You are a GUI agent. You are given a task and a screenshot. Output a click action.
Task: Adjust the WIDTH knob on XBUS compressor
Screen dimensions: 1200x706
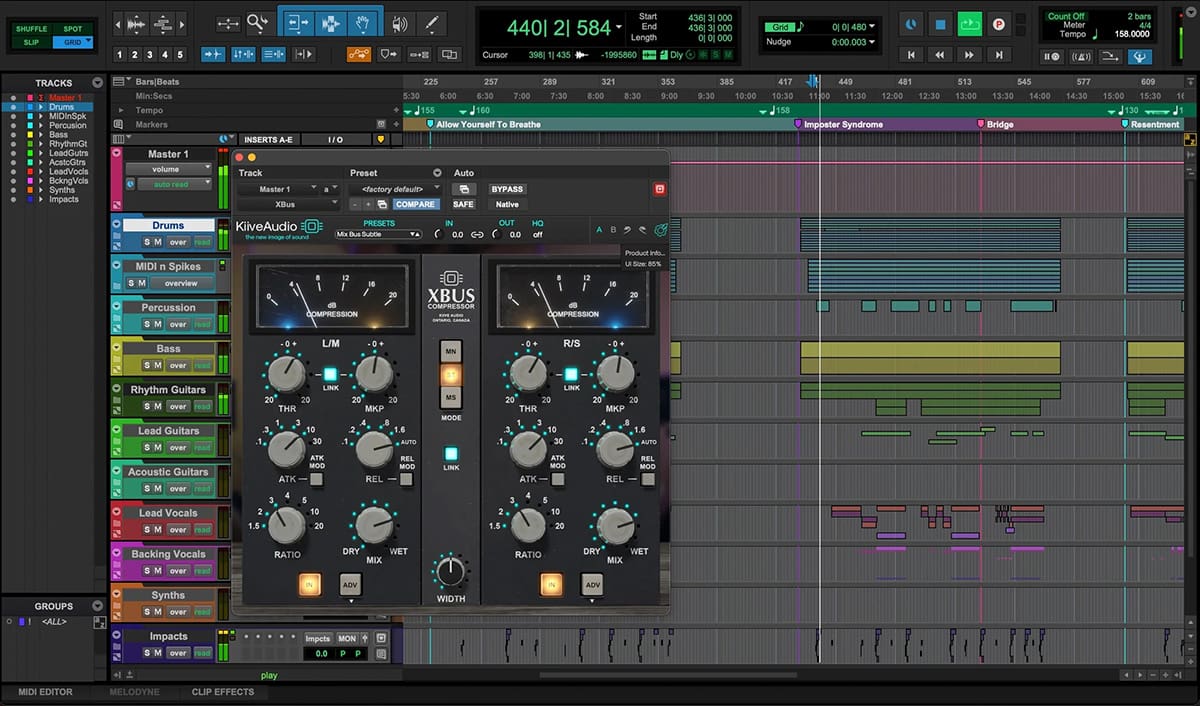[451, 572]
